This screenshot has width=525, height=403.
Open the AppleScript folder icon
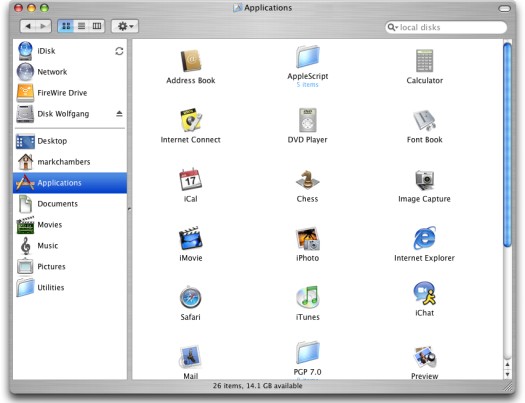click(308, 57)
